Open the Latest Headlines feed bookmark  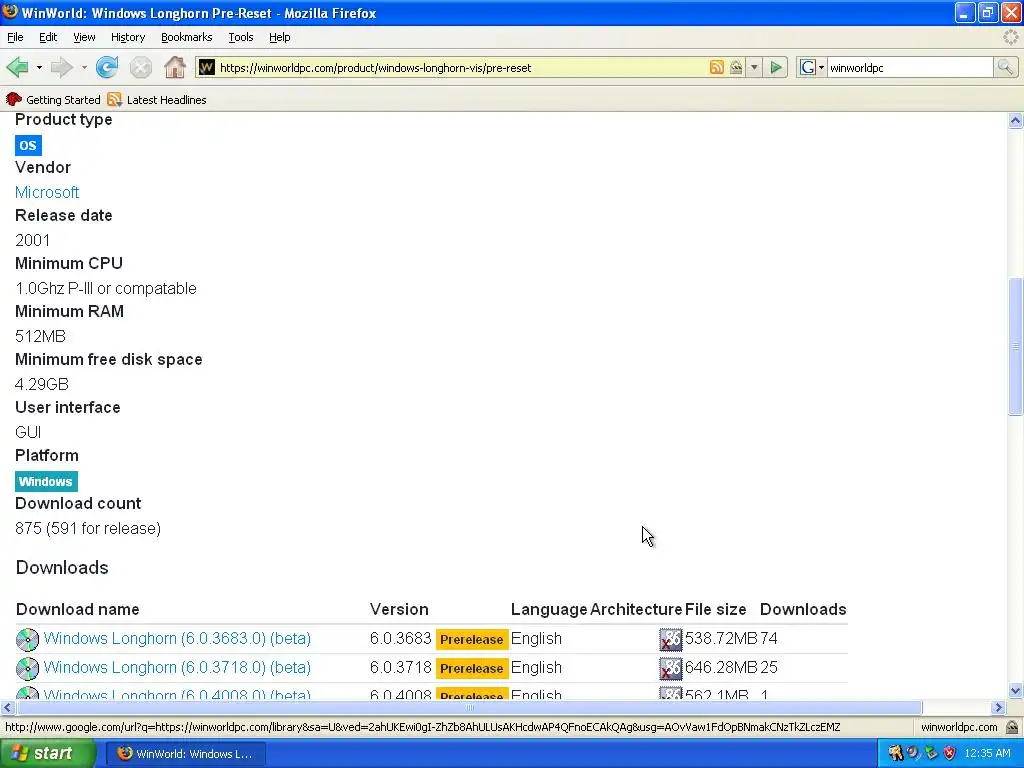[157, 100]
